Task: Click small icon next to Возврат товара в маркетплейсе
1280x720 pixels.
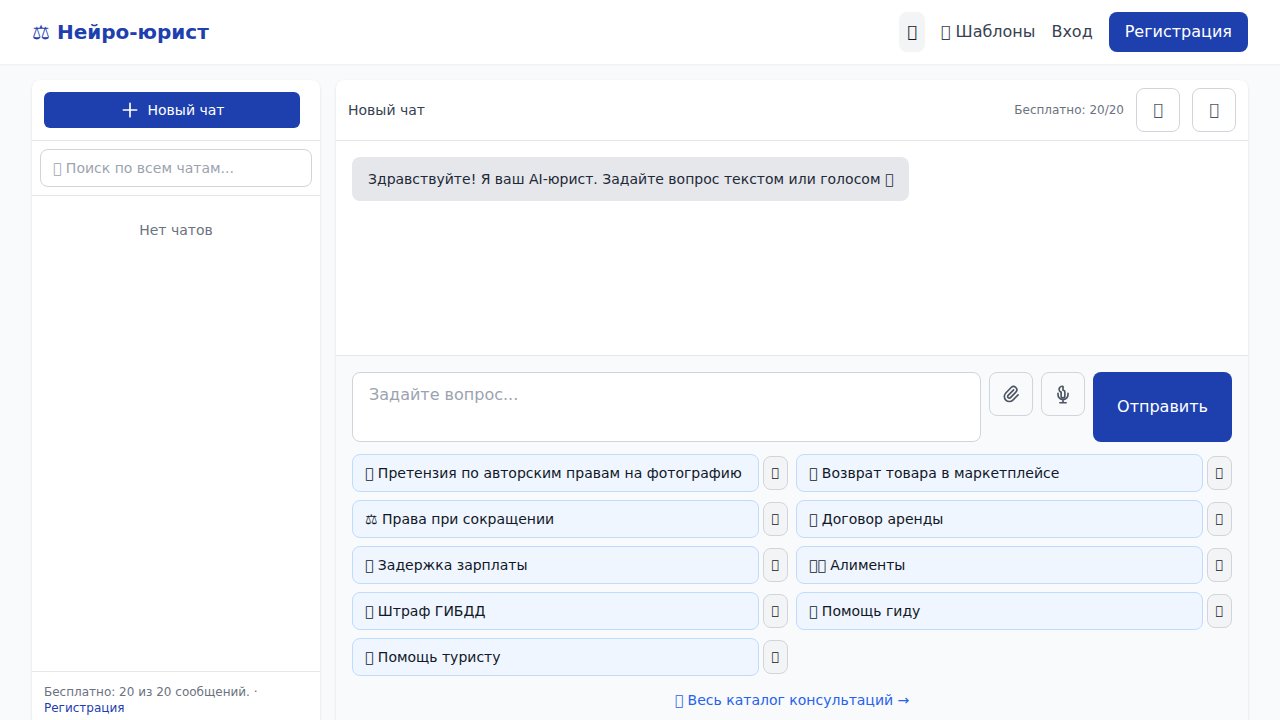Action: (x=1219, y=473)
